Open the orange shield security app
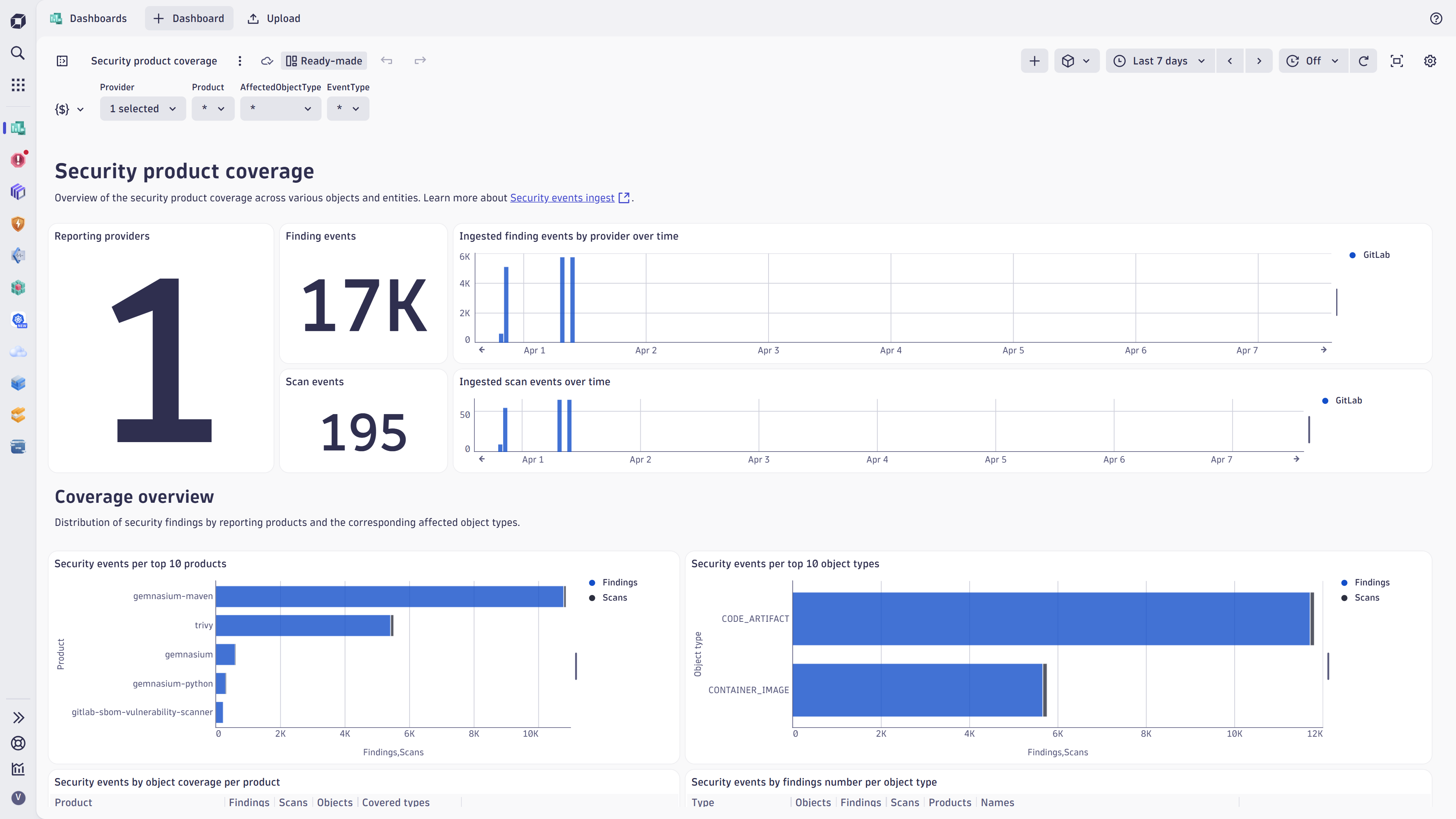 (x=18, y=224)
